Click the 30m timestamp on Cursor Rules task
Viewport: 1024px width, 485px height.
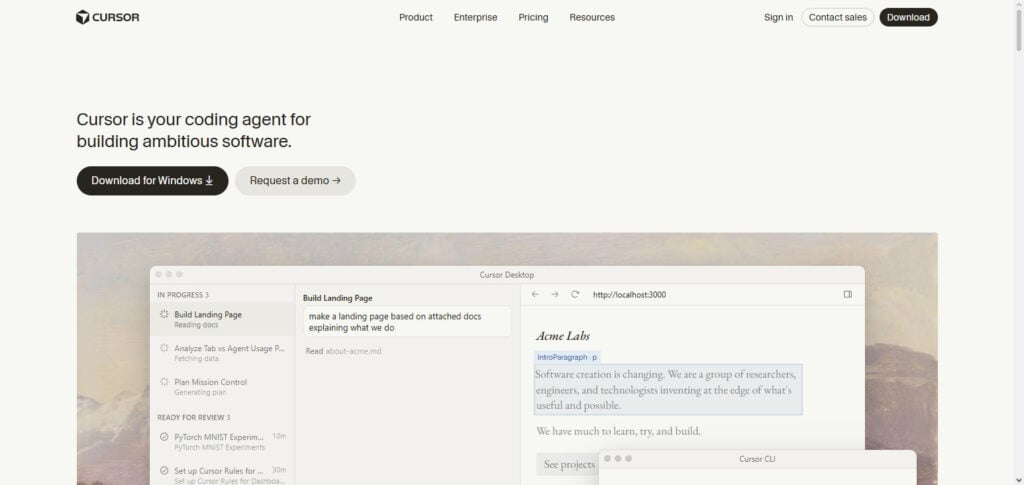point(279,470)
